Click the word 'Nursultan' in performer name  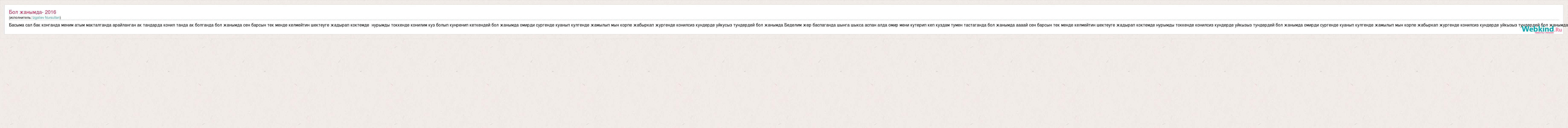pos(52,18)
